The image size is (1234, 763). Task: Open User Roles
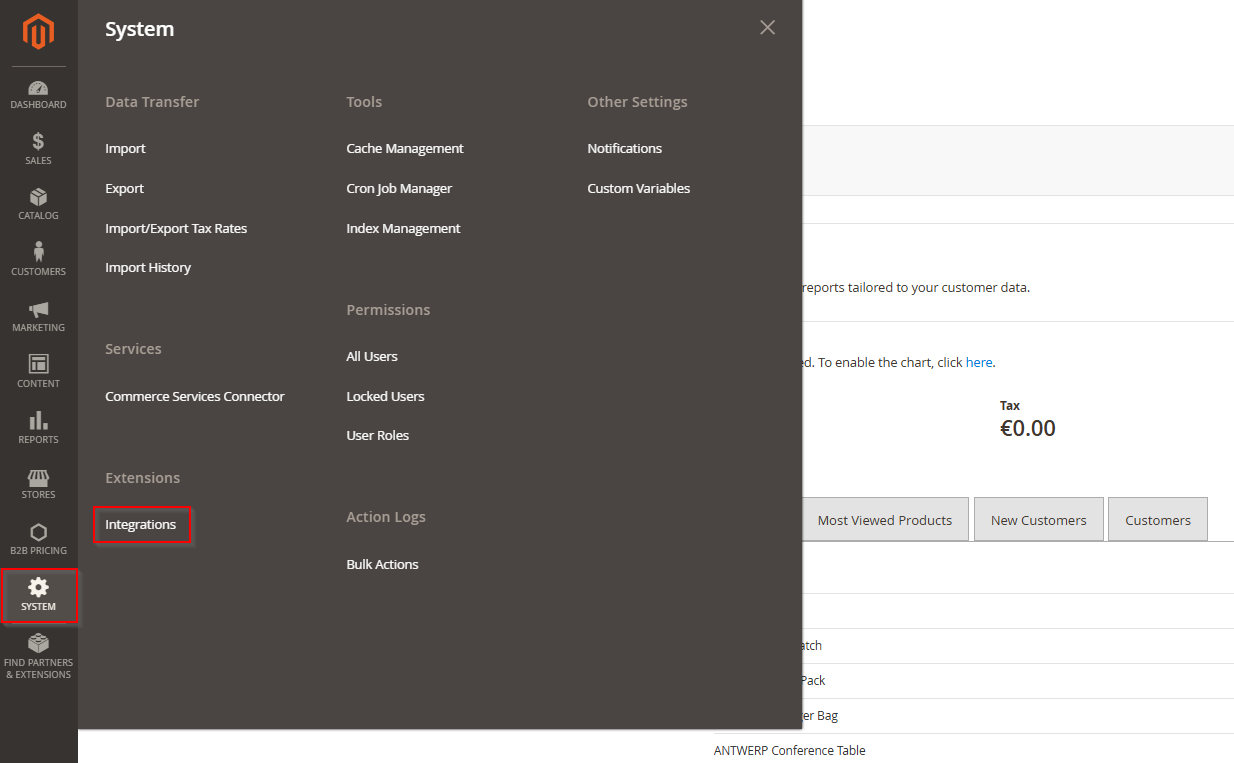377,435
